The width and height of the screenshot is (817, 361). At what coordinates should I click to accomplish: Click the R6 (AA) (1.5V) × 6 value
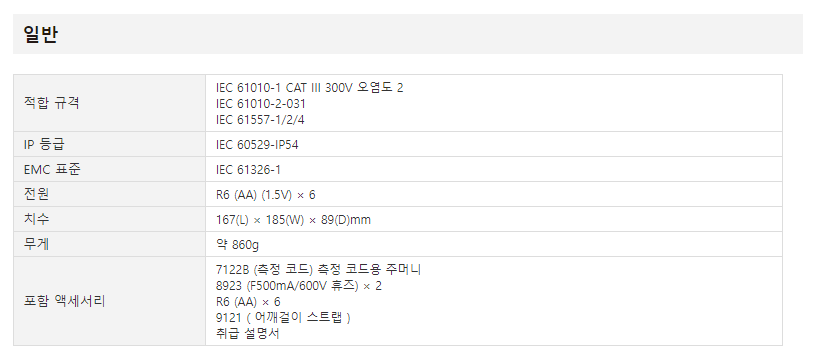pyautogui.click(x=265, y=195)
